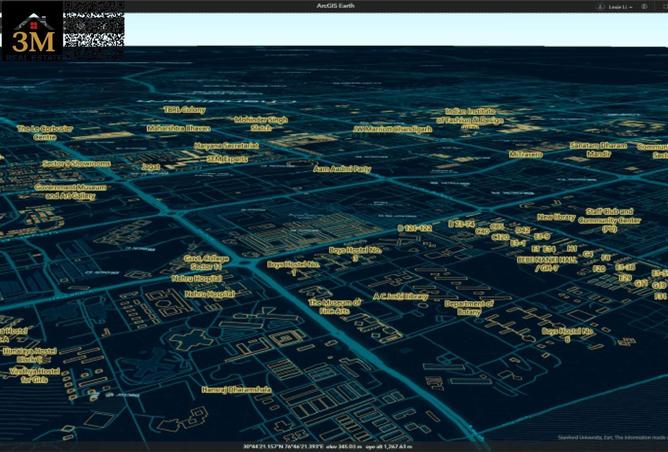
Task: Click the Boys Hostel No. 6 label
Action: (568, 334)
